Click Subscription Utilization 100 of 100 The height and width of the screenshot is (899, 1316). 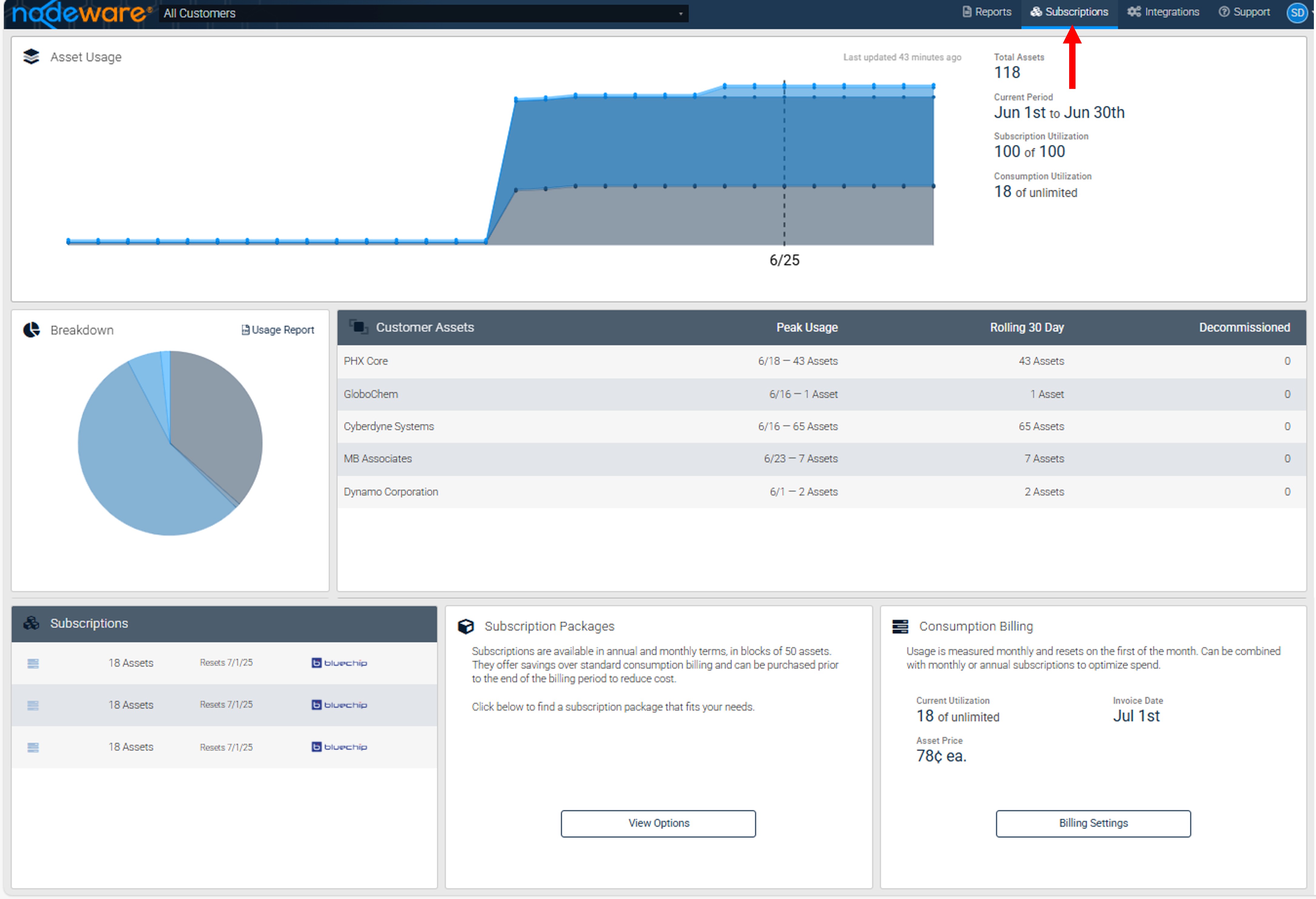tap(1029, 152)
